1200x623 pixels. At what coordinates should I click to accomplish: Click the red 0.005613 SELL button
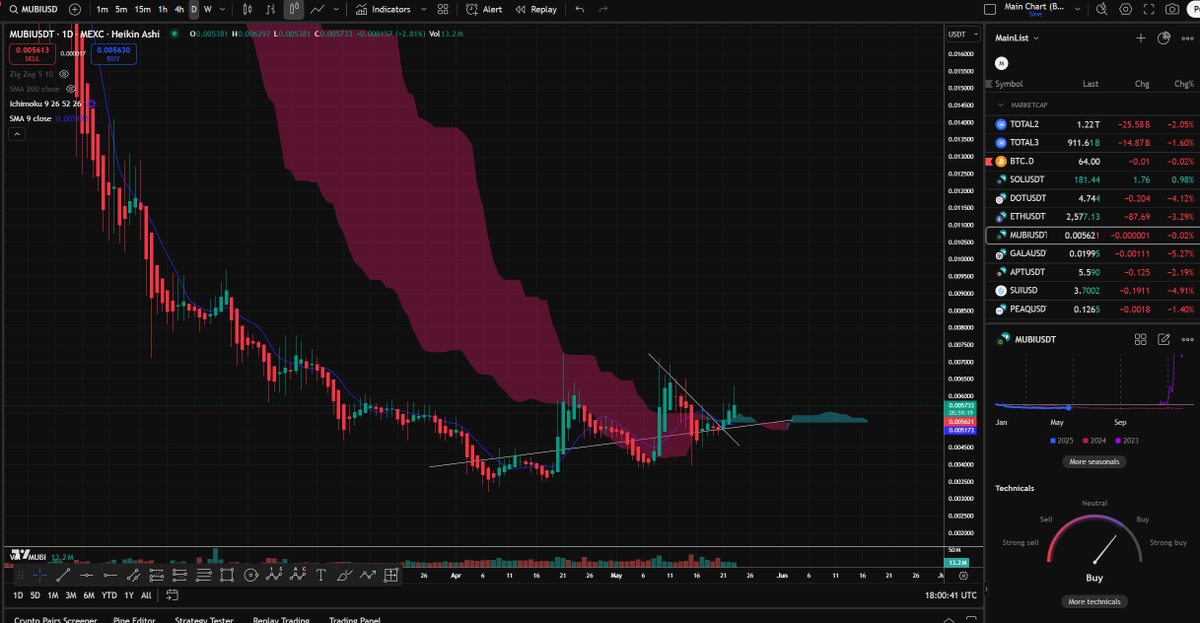click(32, 54)
